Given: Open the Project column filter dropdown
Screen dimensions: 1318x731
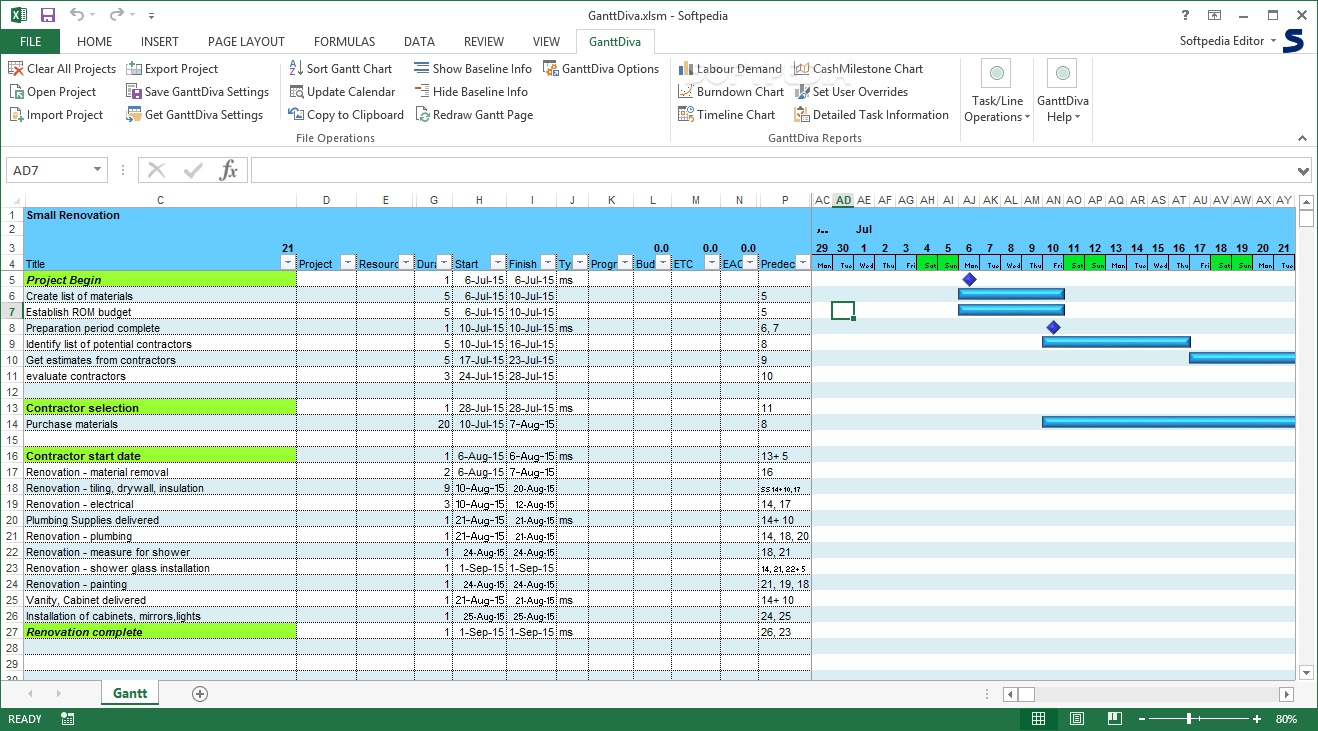Looking at the screenshot, I should tap(348, 263).
